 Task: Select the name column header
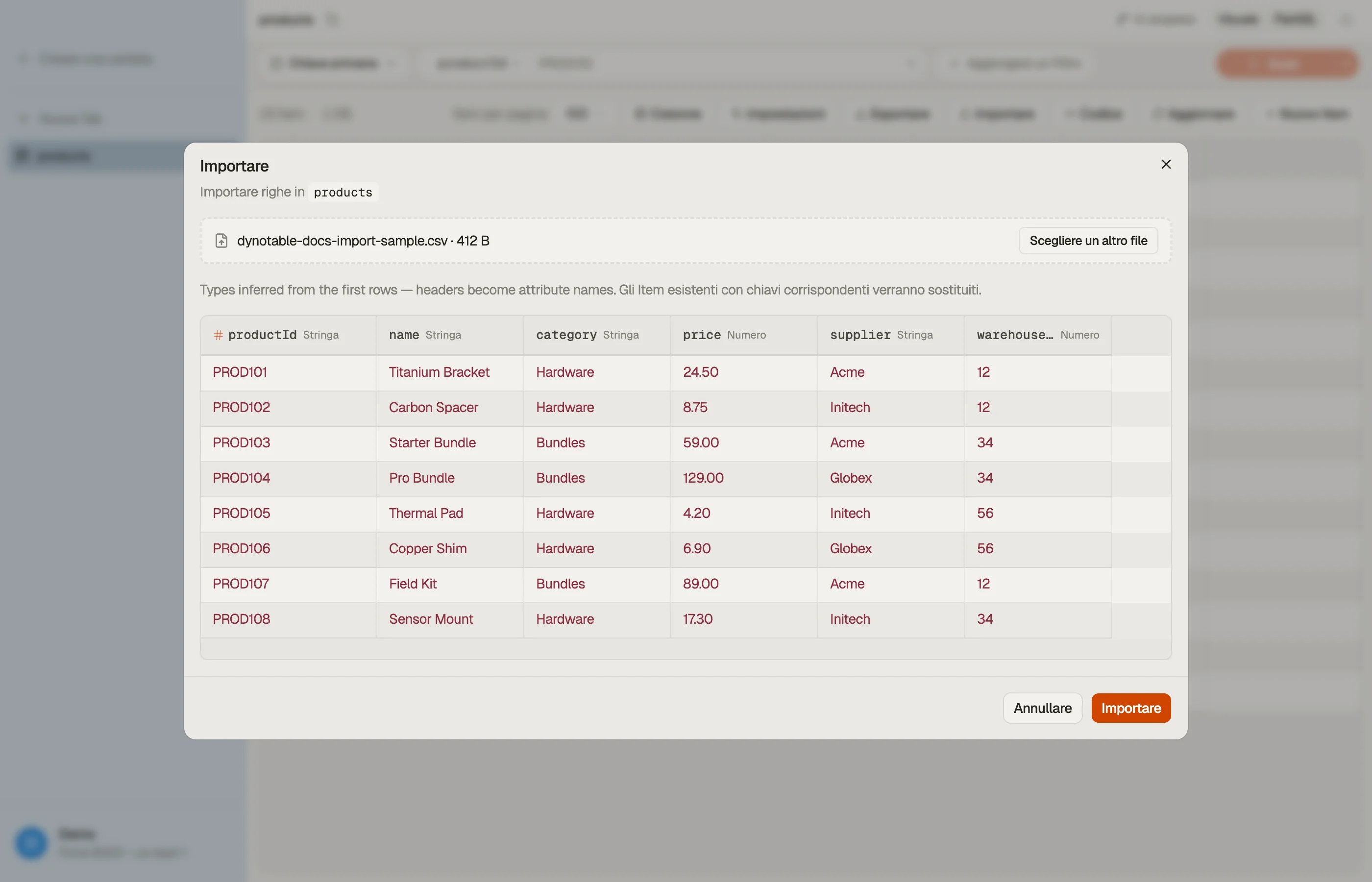pos(449,335)
